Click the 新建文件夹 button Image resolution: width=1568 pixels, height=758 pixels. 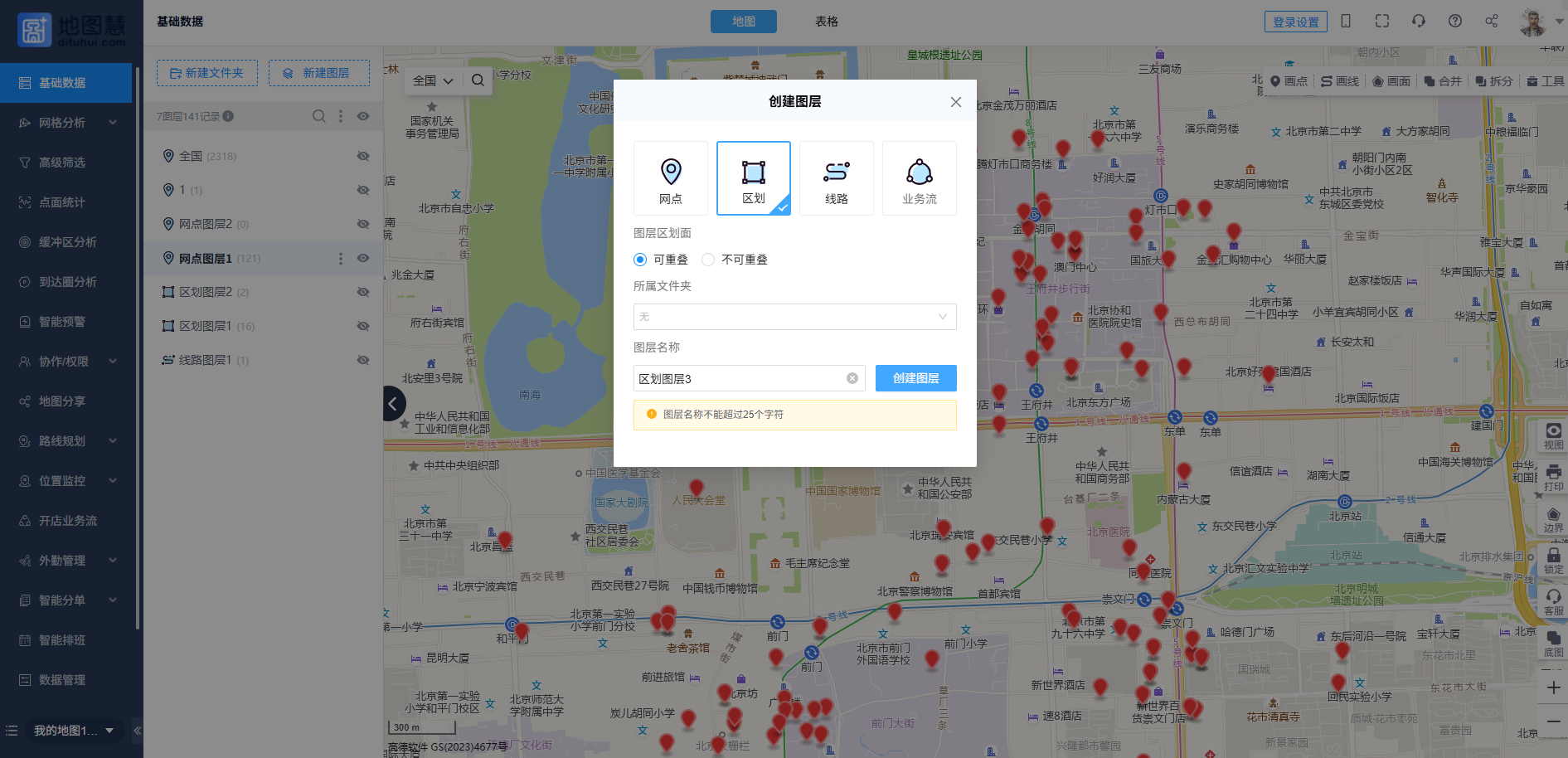(x=207, y=73)
